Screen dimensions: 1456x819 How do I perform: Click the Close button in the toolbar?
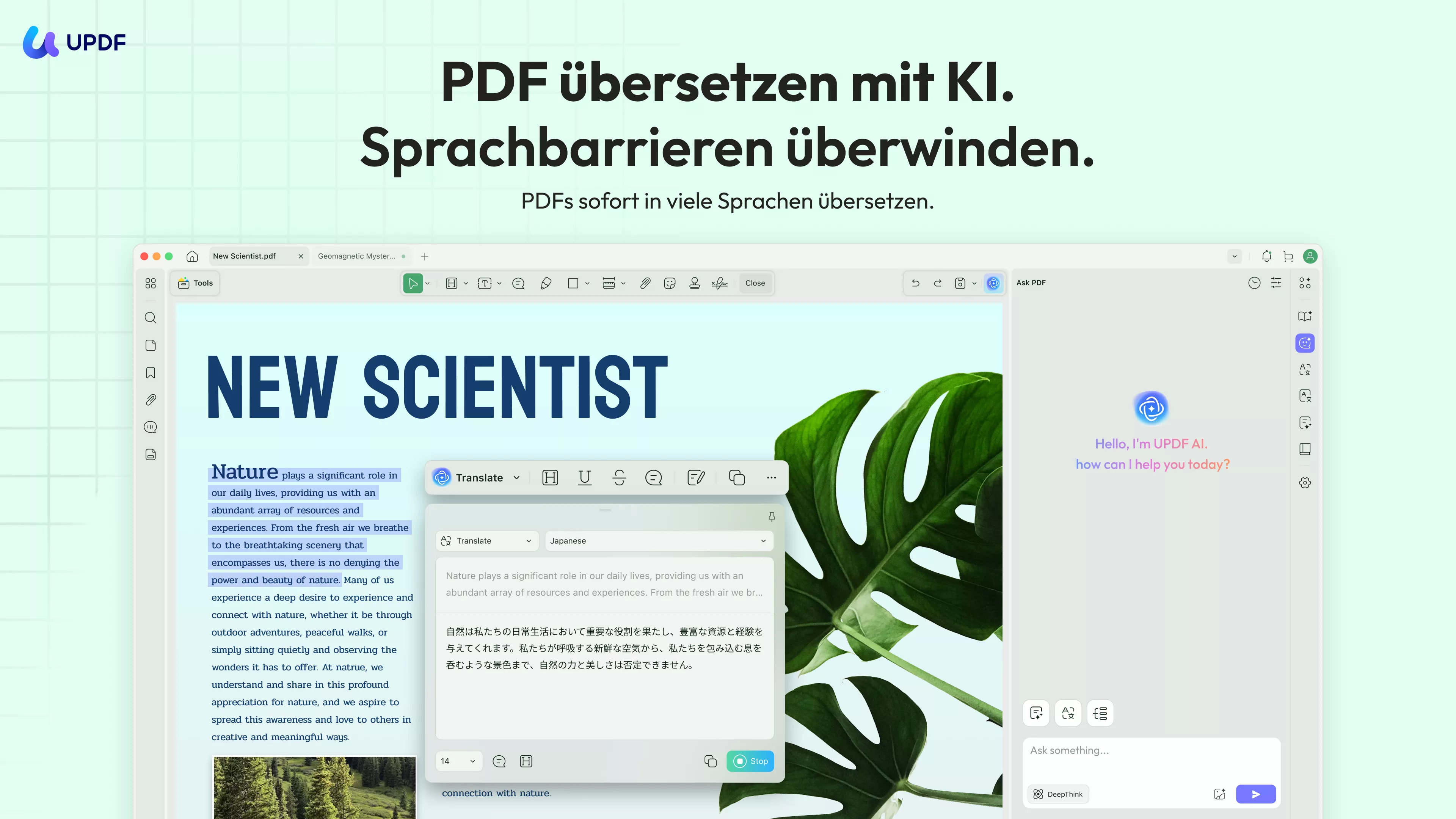755,283
